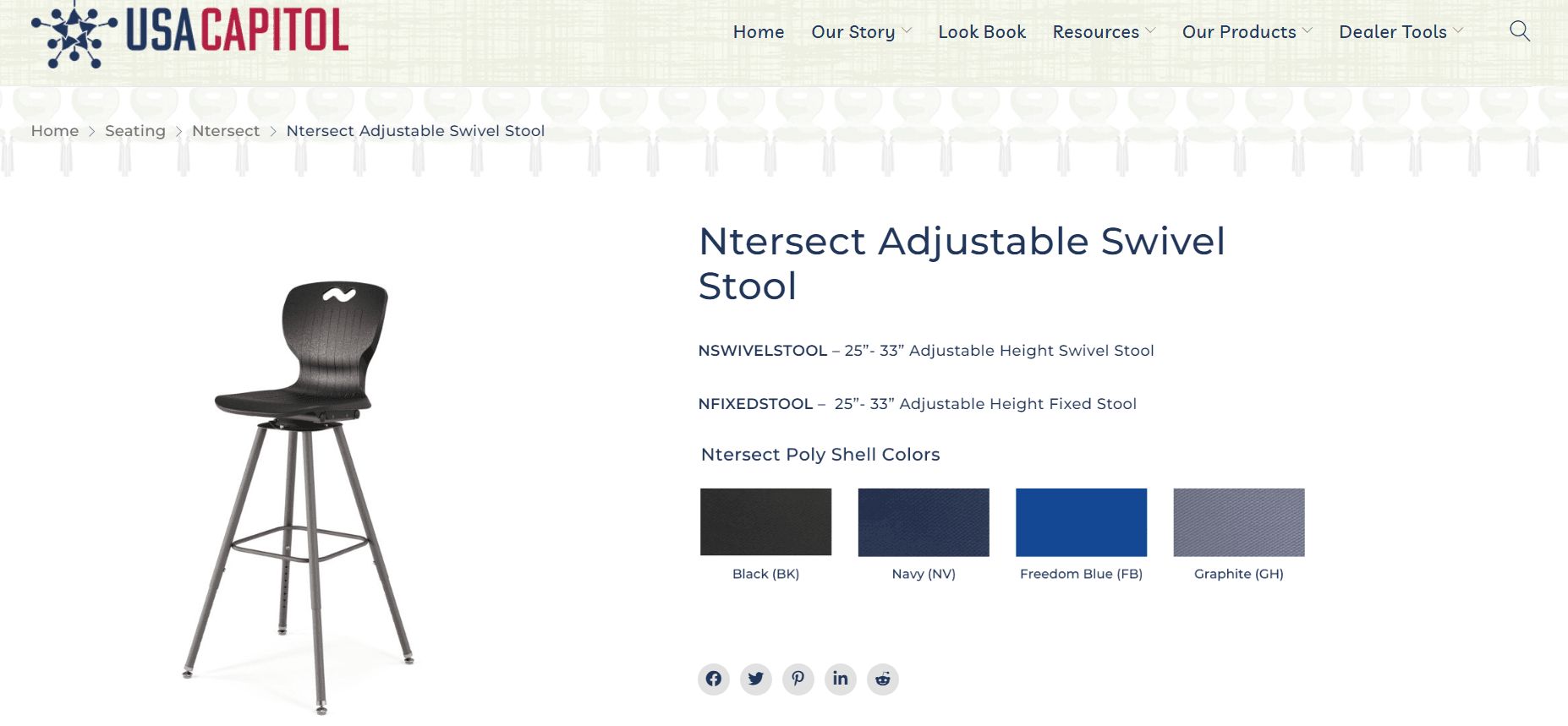Share product on Twitter
Viewport: 1568px width, 726px height.
click(x=755, y=679)
